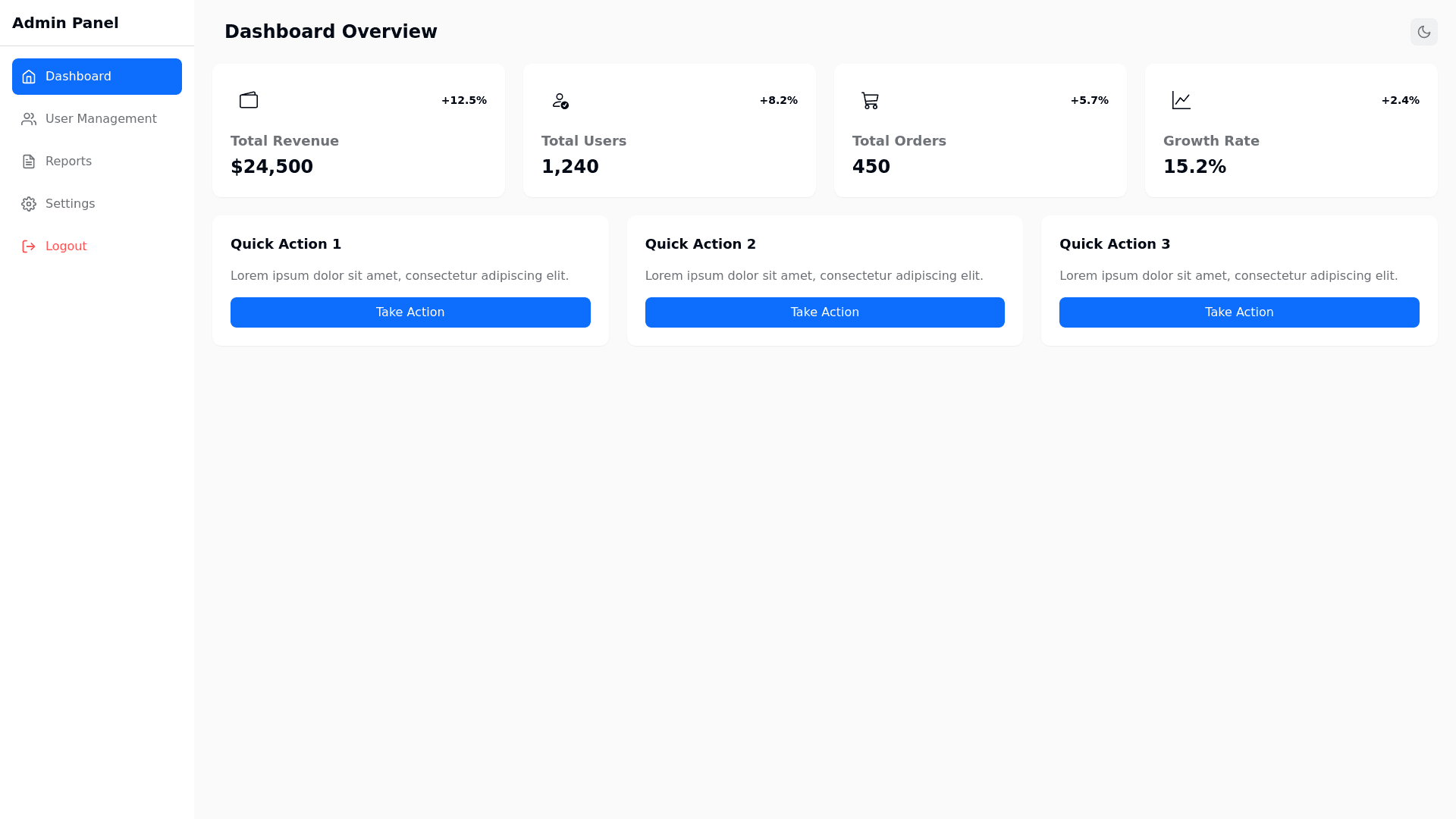Click the wallet icon on Total Revenue card

coord(249,100)
